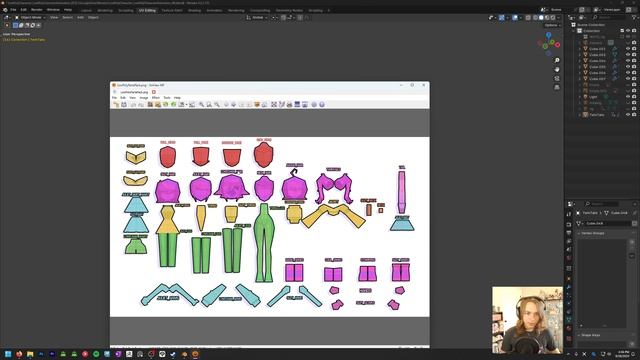Close the image tab in XnView
The image size is (640, 360).
(x=154, y=92)
